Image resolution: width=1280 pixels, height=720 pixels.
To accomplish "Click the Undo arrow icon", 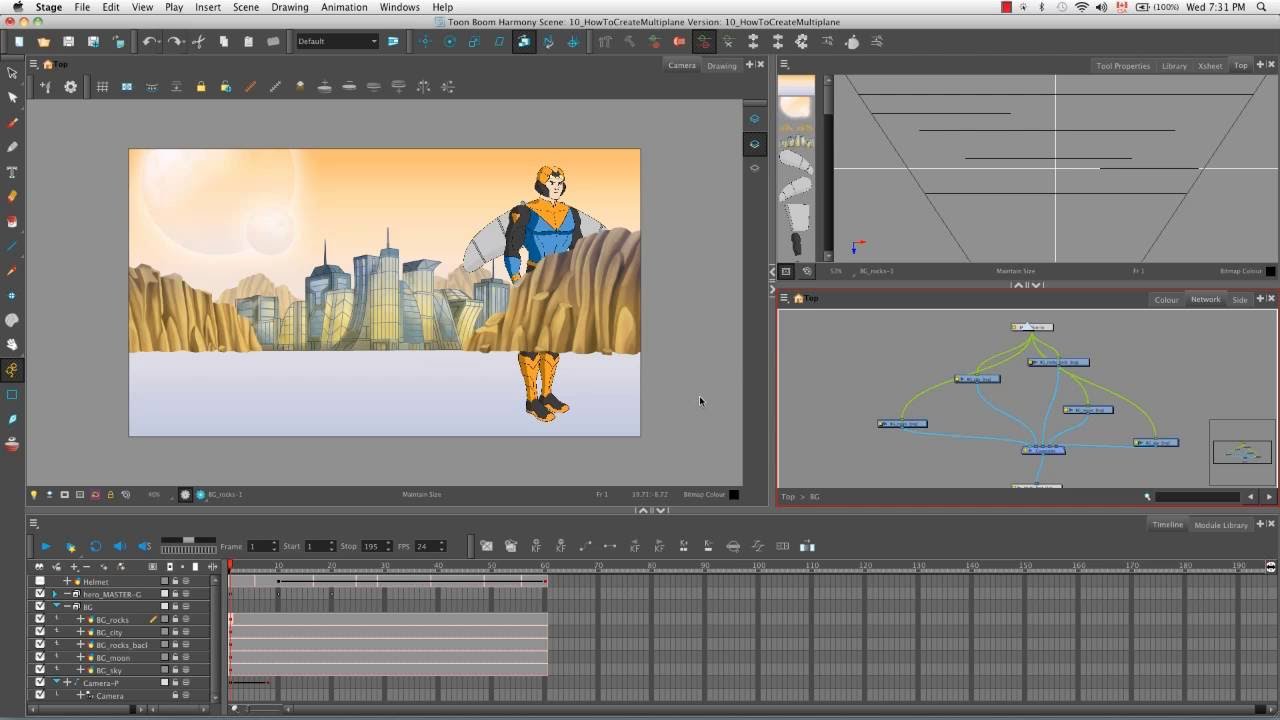I will coord(149,42).
